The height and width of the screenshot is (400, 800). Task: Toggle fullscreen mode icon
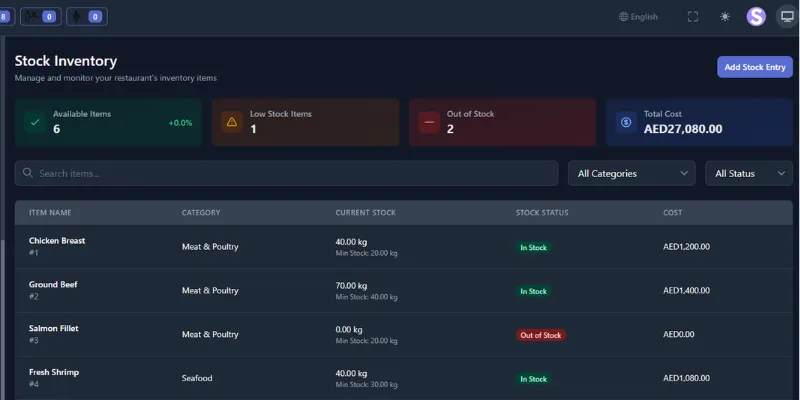point(693,17)
